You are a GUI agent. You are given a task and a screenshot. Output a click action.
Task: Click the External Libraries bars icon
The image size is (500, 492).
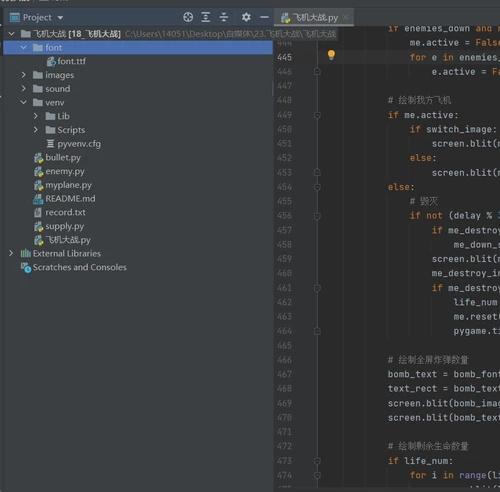[26, 254]
